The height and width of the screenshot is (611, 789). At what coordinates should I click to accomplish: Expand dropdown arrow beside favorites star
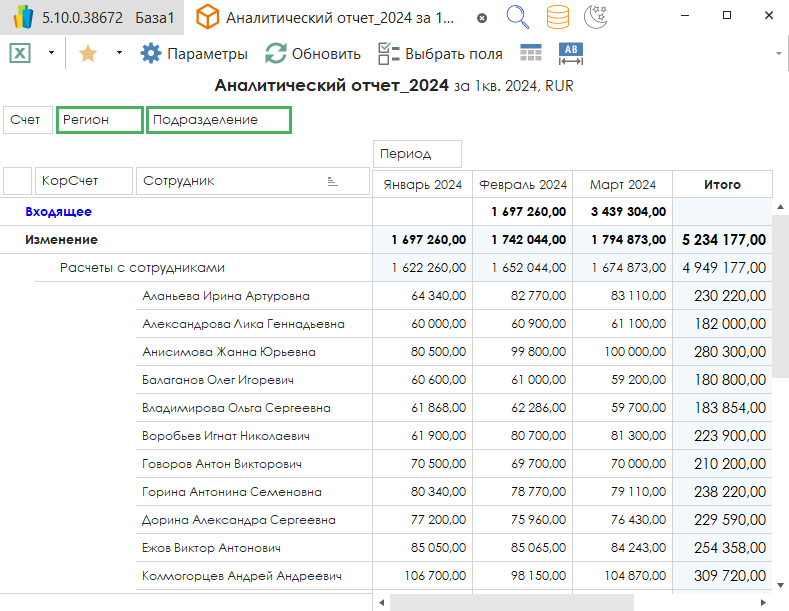(119, 54)
